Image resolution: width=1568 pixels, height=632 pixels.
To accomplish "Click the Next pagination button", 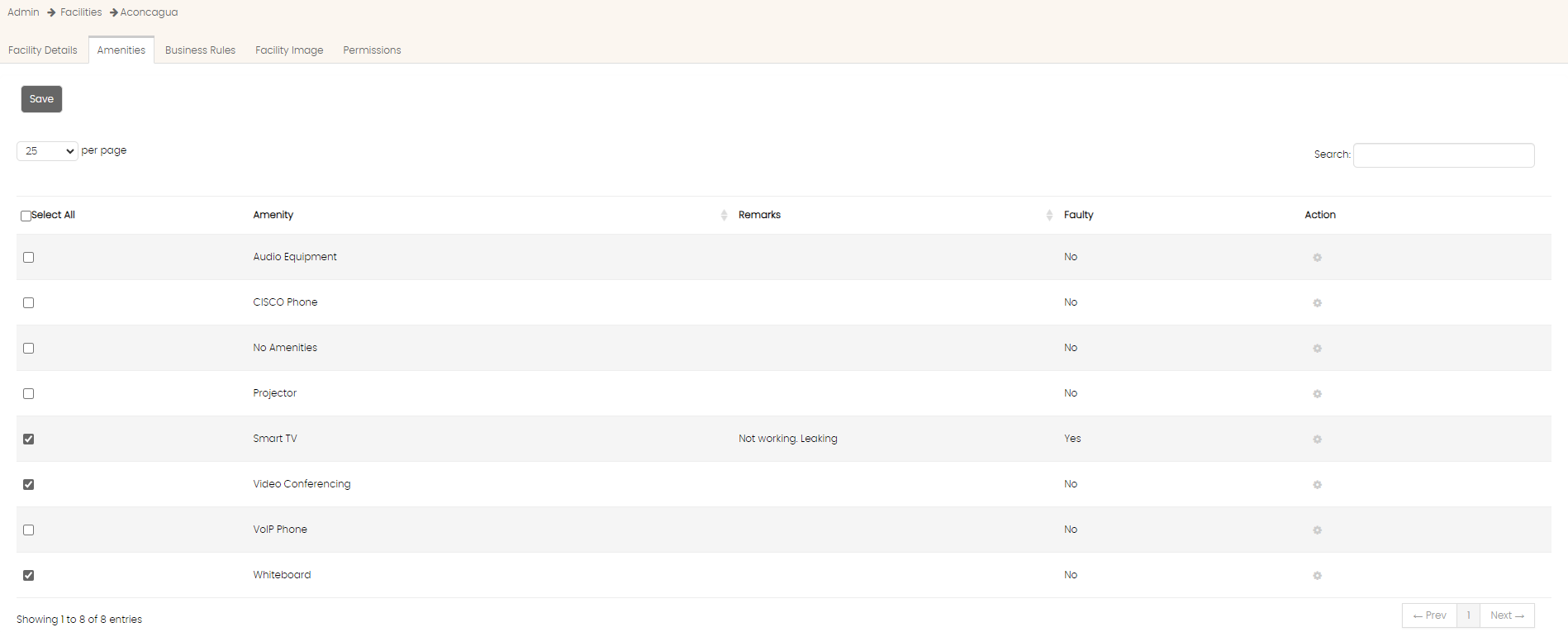I will (1507, 615).
